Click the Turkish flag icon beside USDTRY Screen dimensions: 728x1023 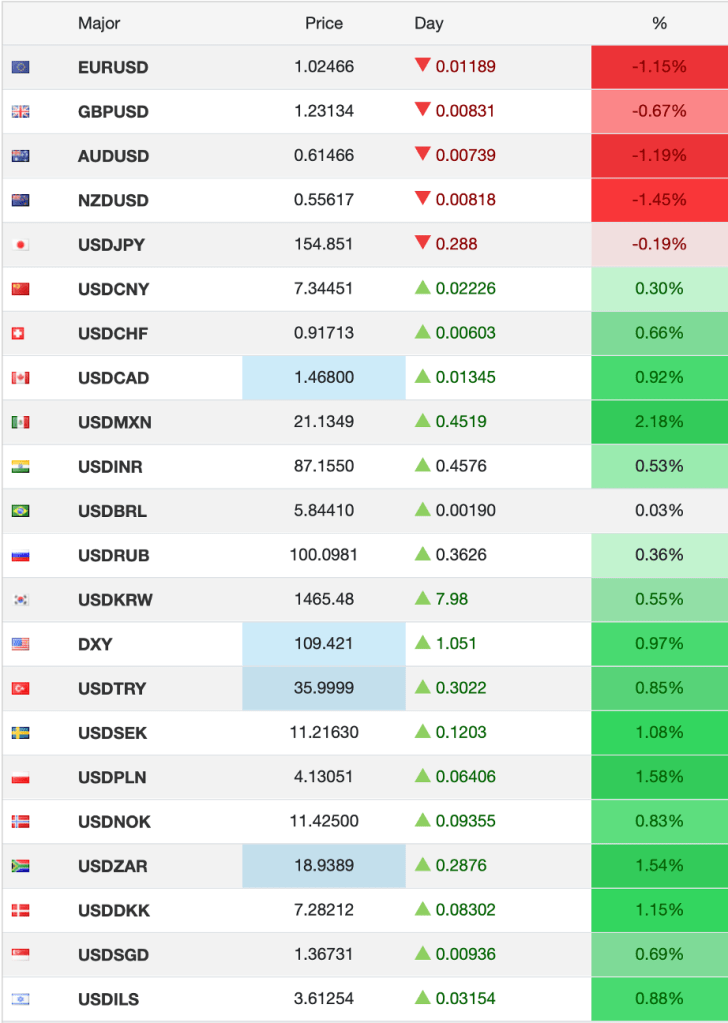tap(20, 688)
